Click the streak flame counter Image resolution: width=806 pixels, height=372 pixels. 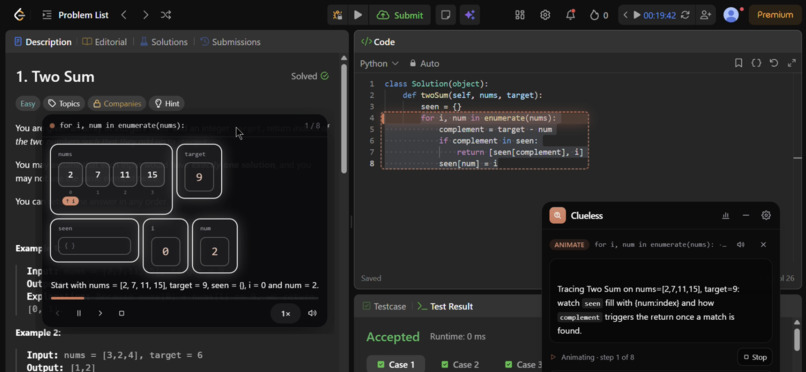tap(599, 15)
